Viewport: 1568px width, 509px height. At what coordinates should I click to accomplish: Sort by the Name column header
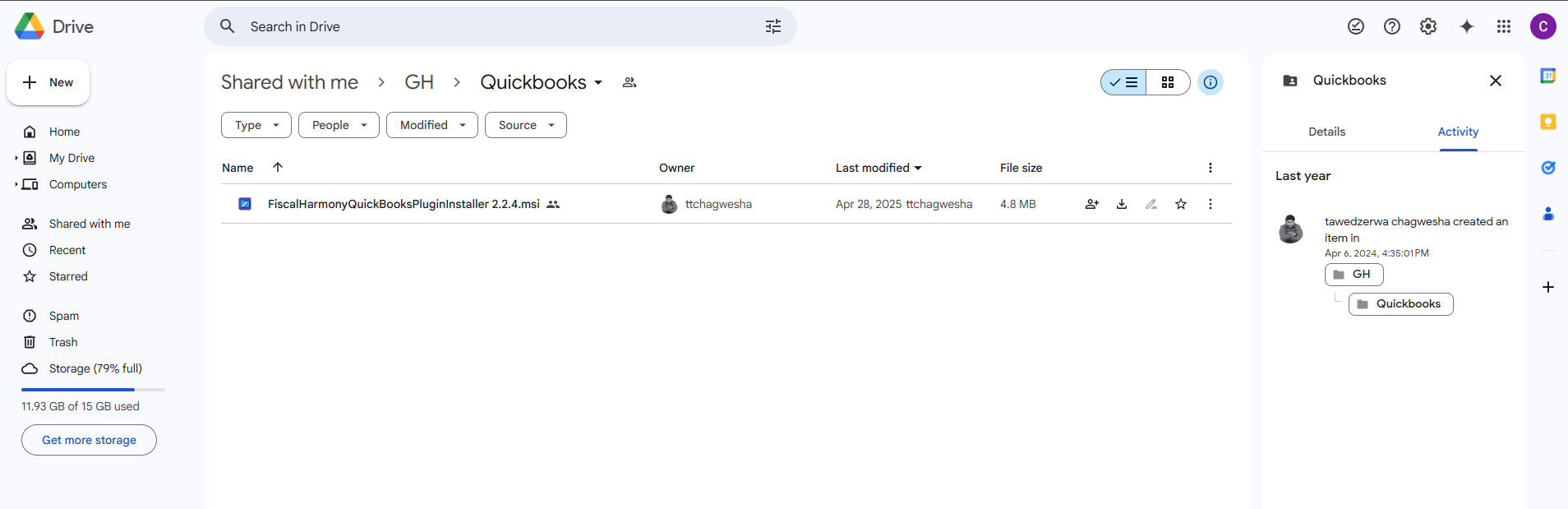point(238,168)
